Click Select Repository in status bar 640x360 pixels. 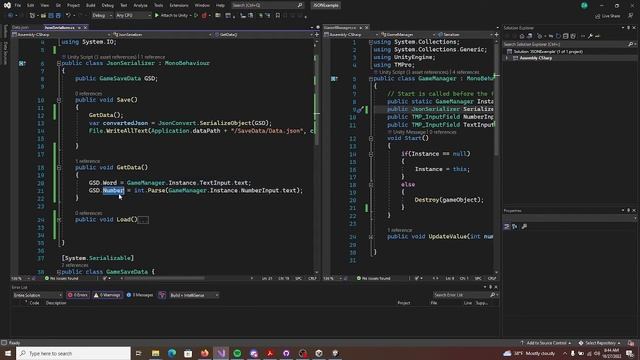coord(600,343)
